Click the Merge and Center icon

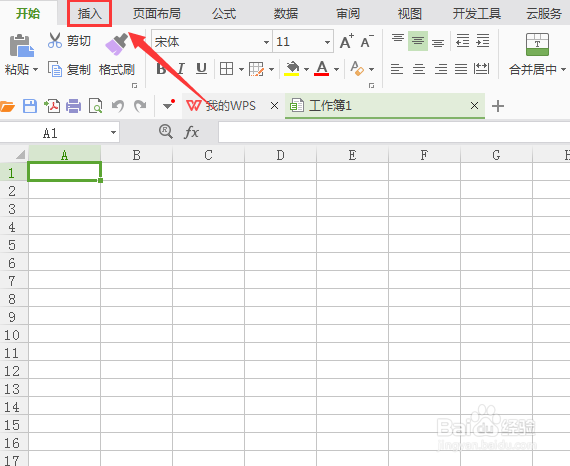(x=537, y=44)
